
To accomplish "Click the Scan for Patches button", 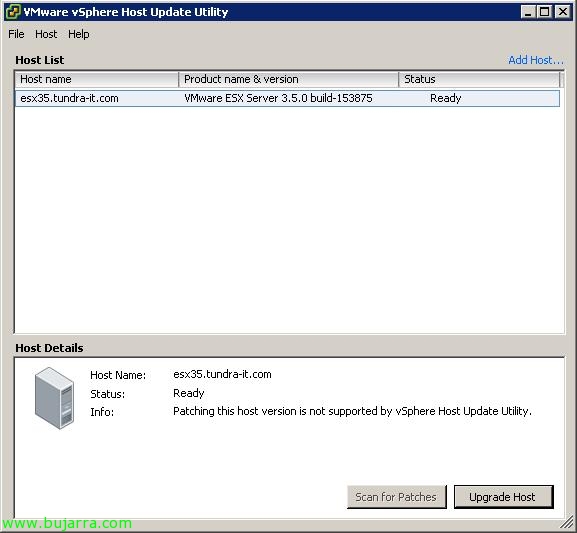I will (396, 497).
